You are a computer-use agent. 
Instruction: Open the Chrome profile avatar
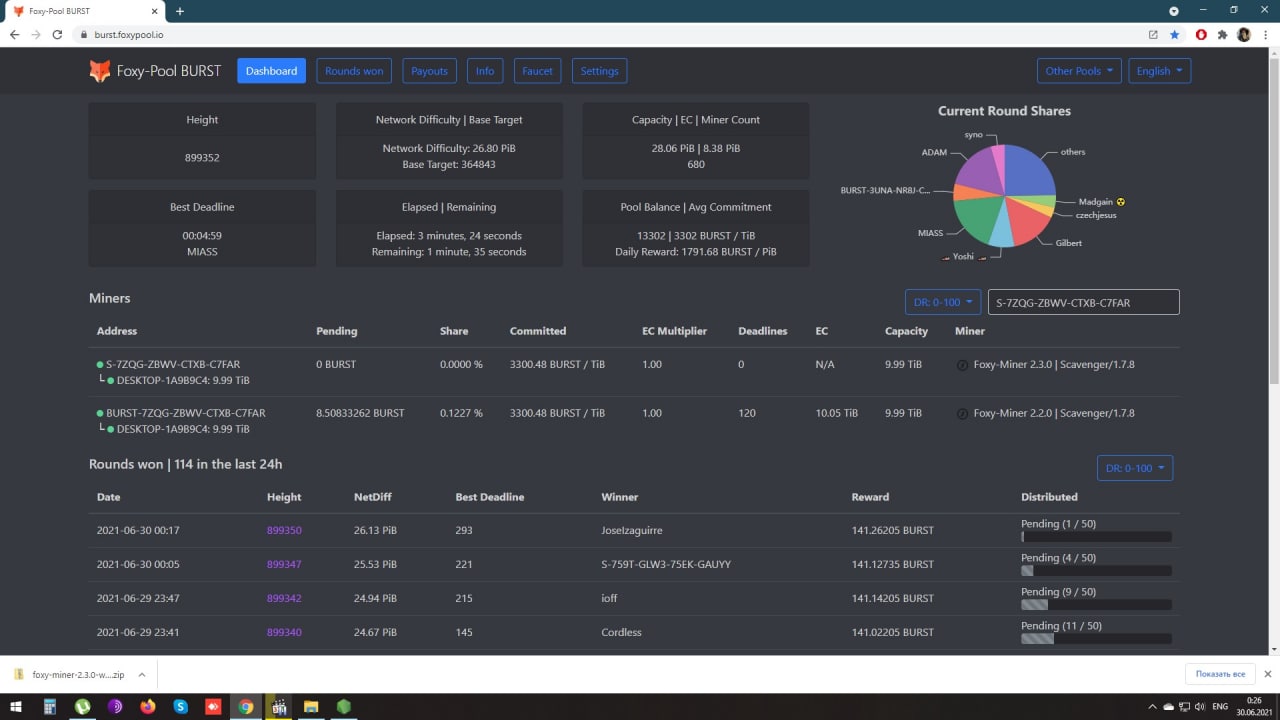pos(1244,34)
